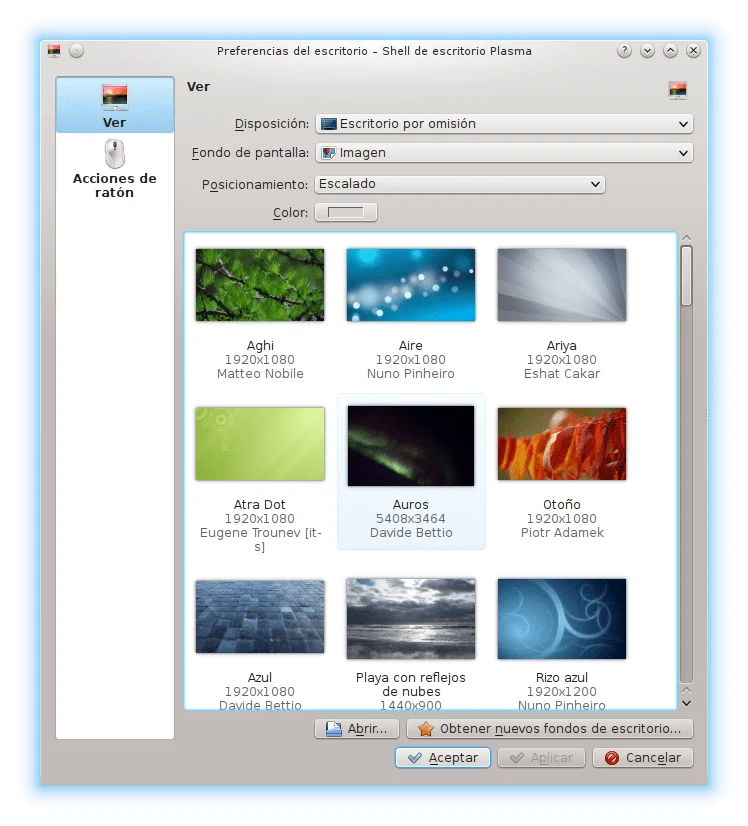Image resolution: width=748 pixels, height=826 pixels.
Task: Click the Aplicar button
Action: pos(541,758)
